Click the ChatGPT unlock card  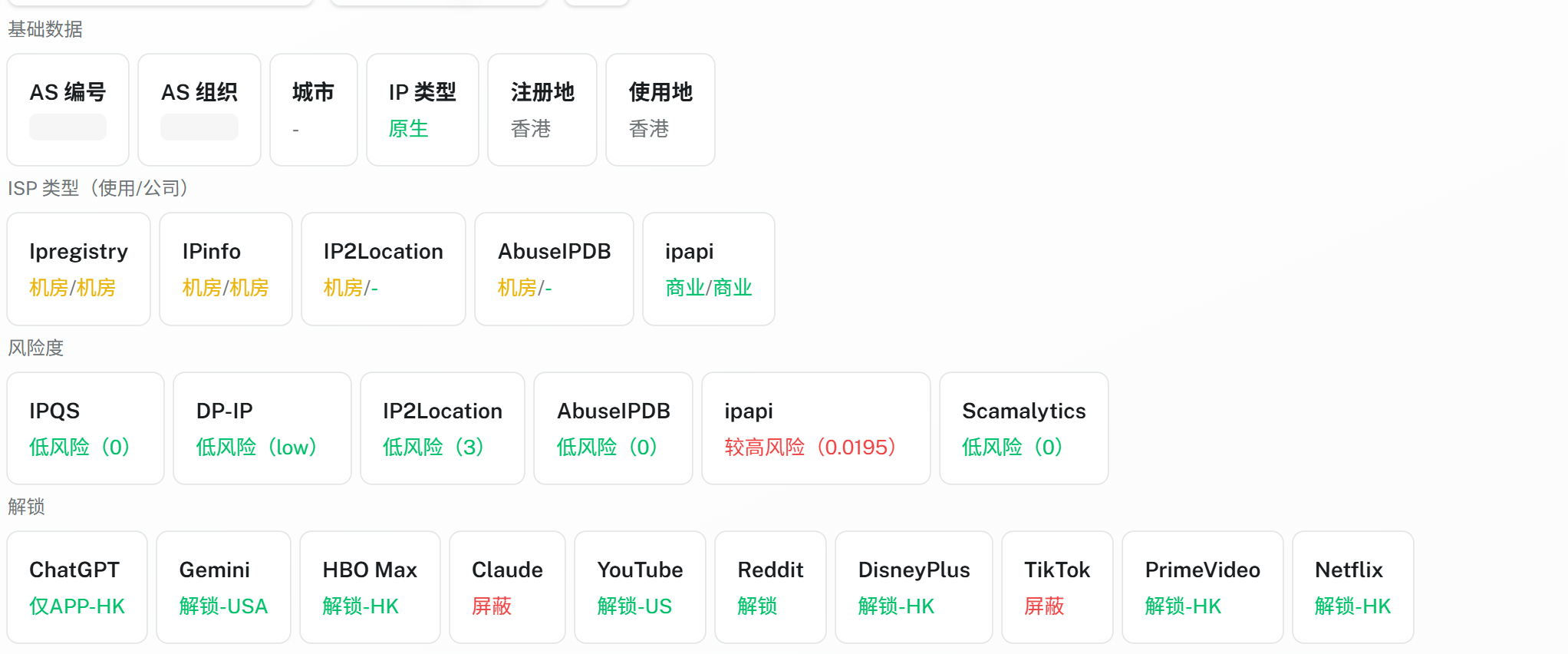click(x=77, y=587)
